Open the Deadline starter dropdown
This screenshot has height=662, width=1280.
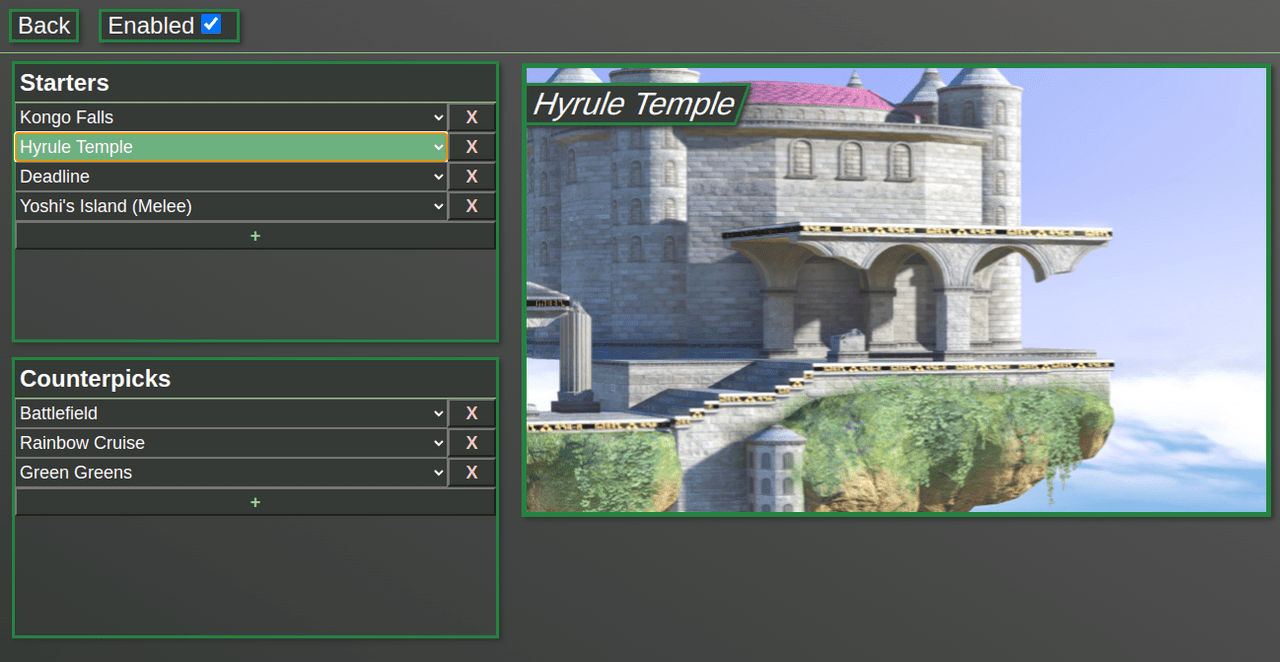[231, 177]
